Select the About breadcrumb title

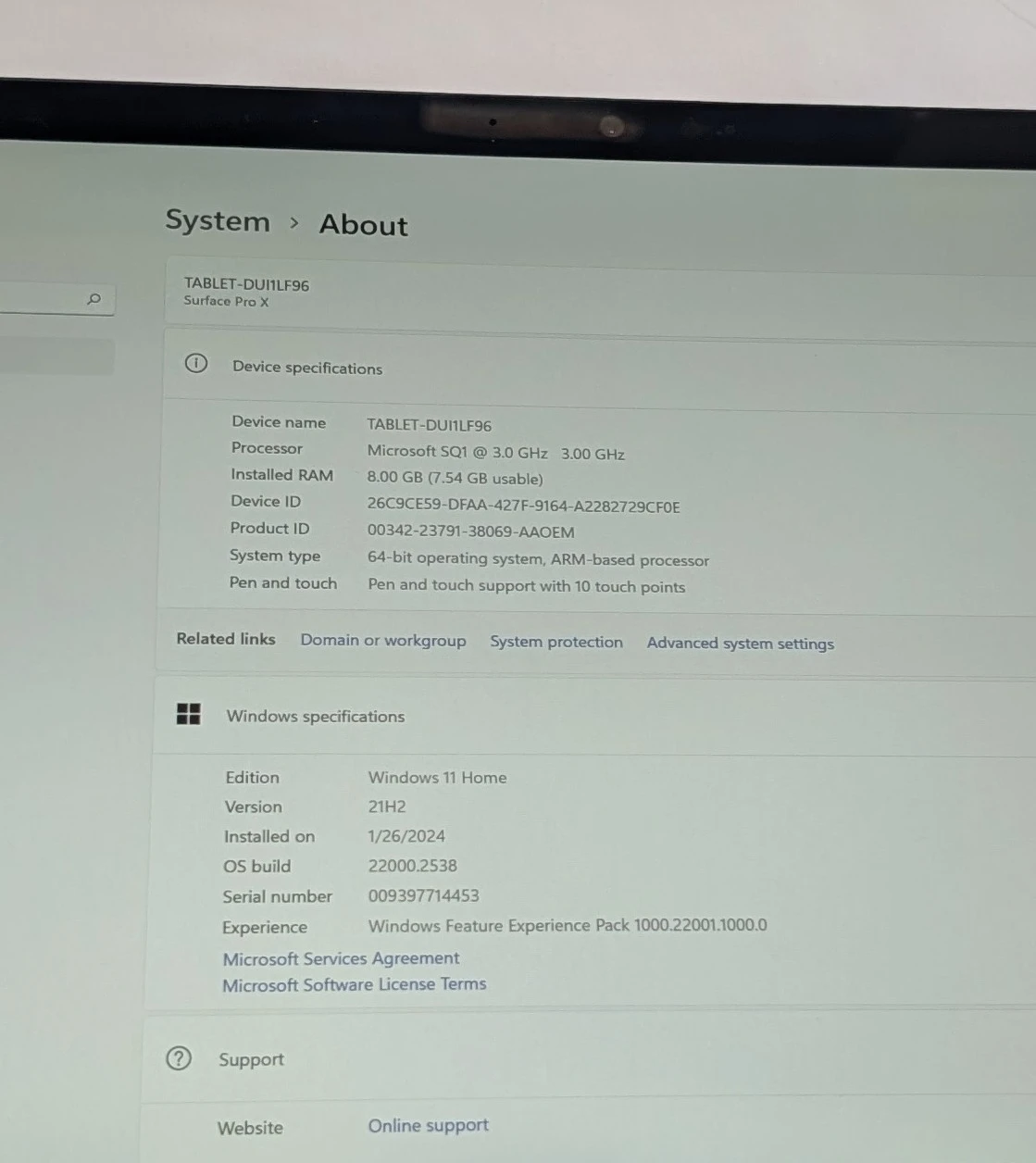tap(364, 225)
